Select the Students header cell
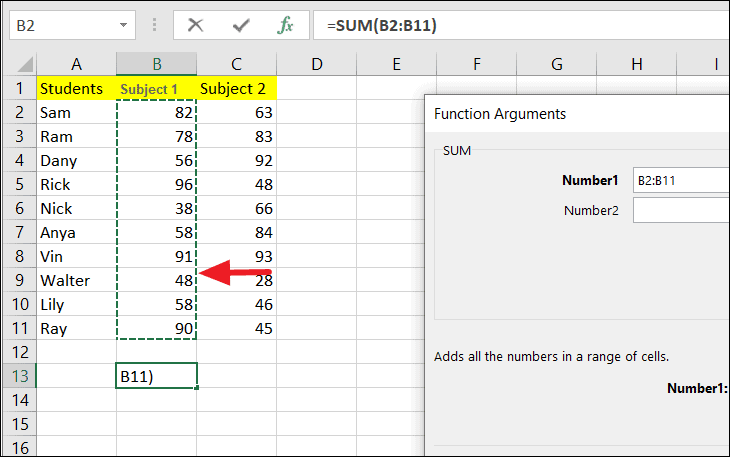This screenshot has width=730, height=457. [x=76, y=89]
